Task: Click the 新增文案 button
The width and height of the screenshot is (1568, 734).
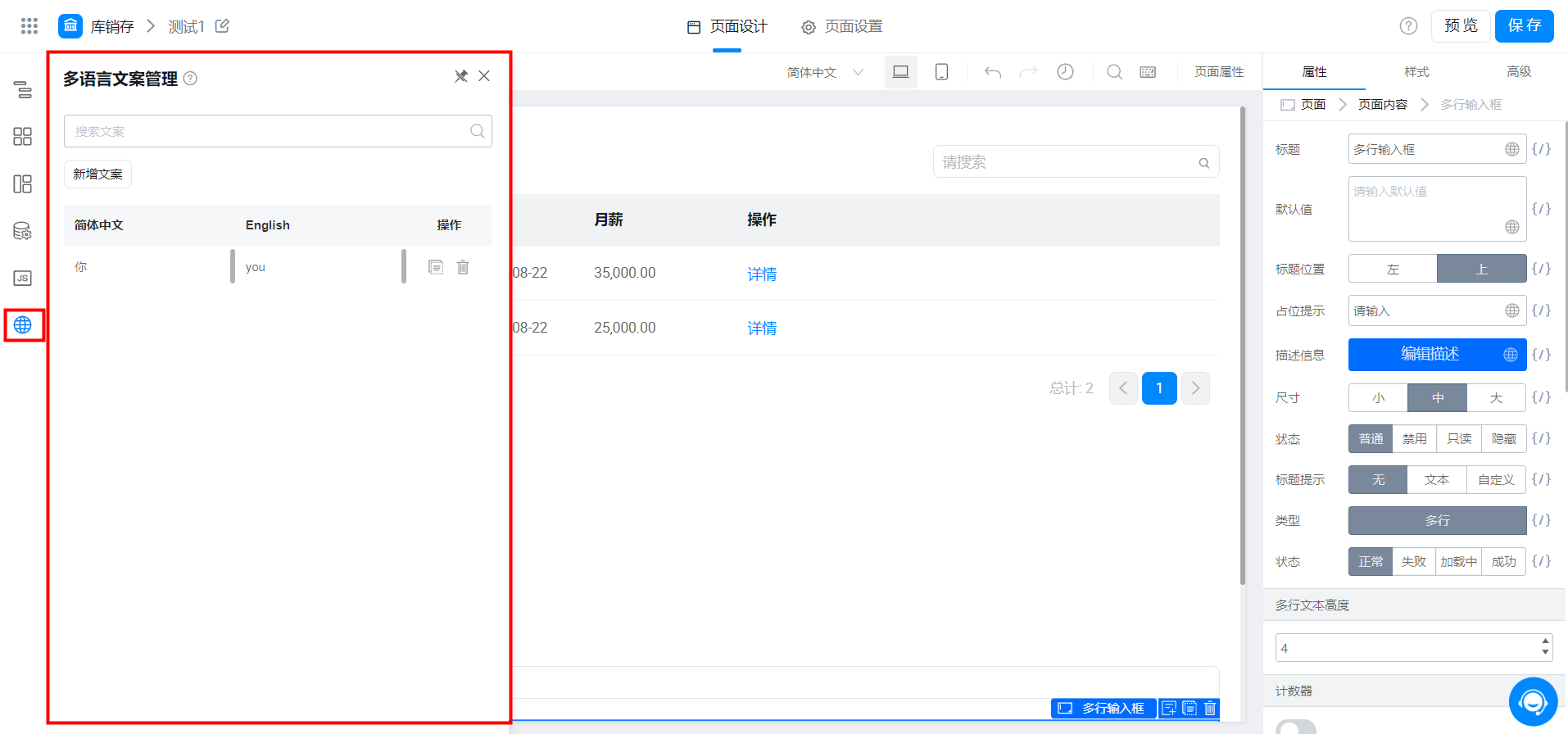Action: coord(97,174)
